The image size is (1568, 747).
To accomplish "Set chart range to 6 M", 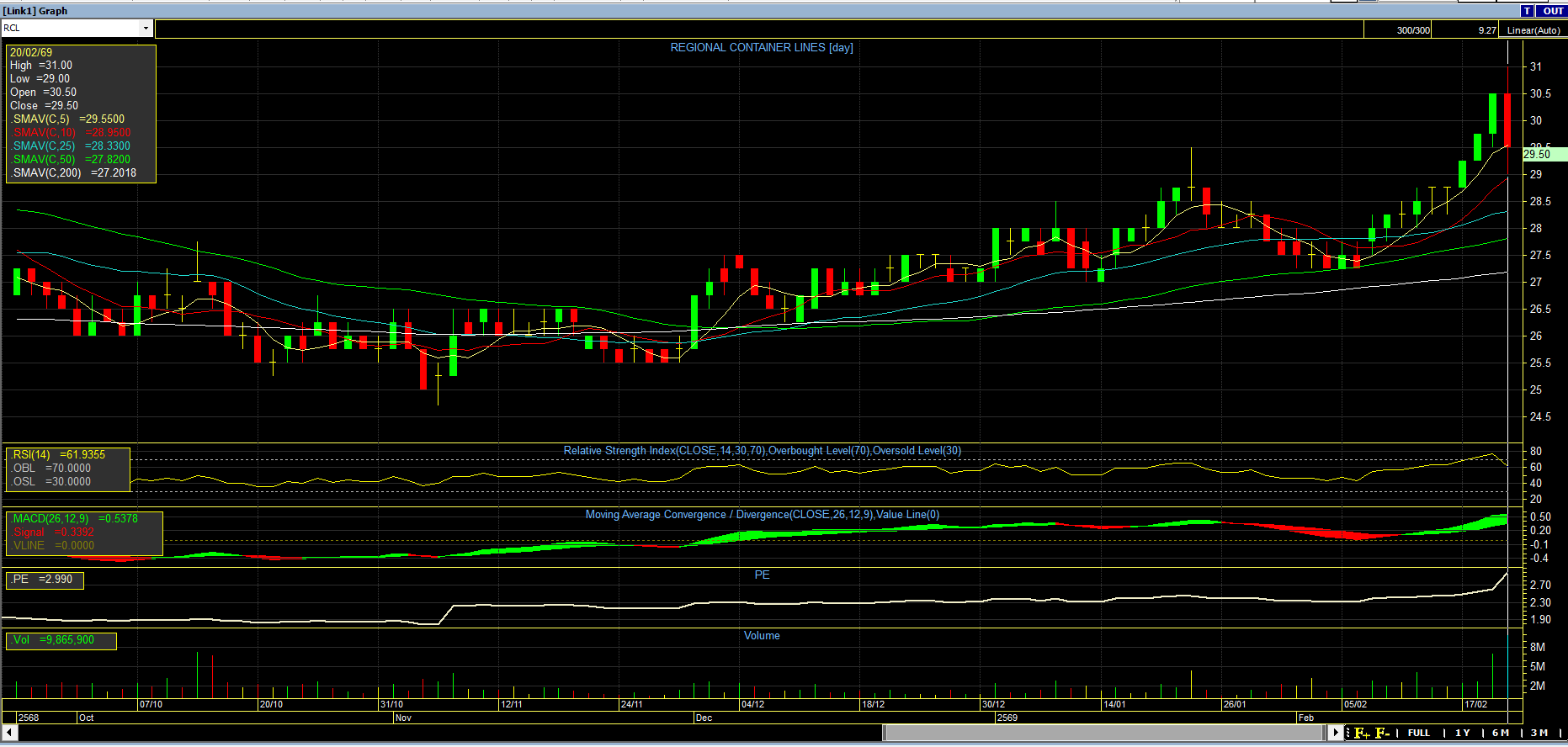I will click(x=1501, y=733).
